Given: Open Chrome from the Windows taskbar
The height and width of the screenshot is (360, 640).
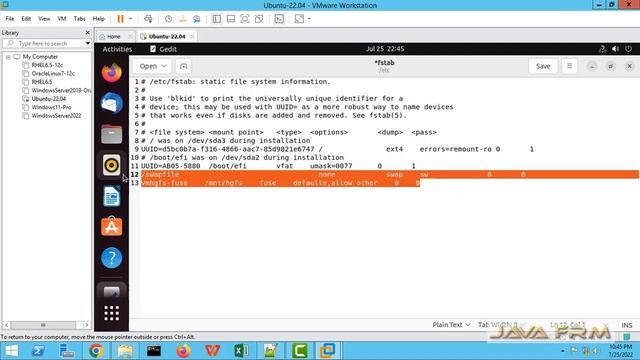Looking at the screenshot, I should tap(96, 351).
